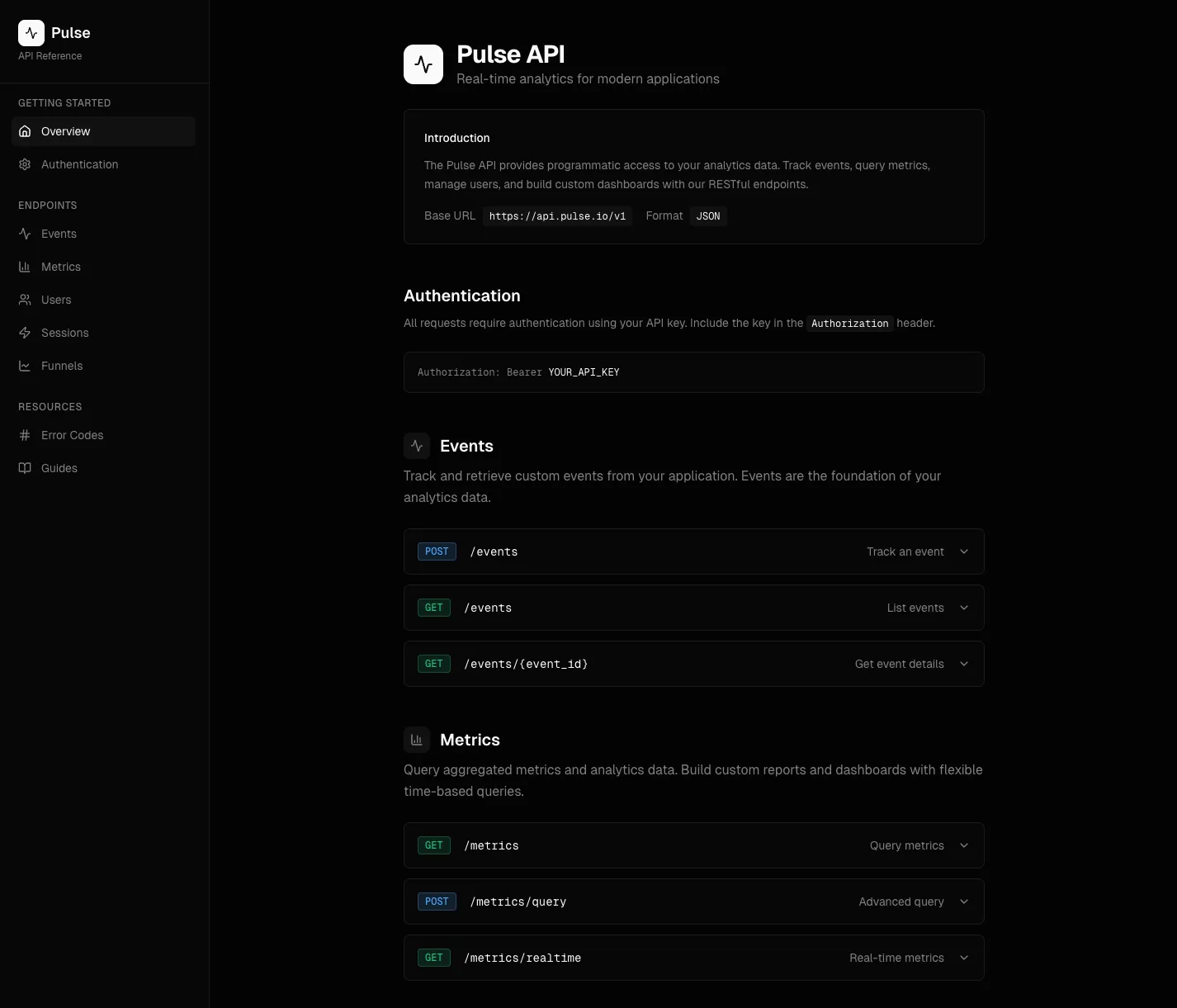The image size is (1177, 1008).
Task: Click the activity icon beside Events in sidebar
Action: (x=25, y=234)
